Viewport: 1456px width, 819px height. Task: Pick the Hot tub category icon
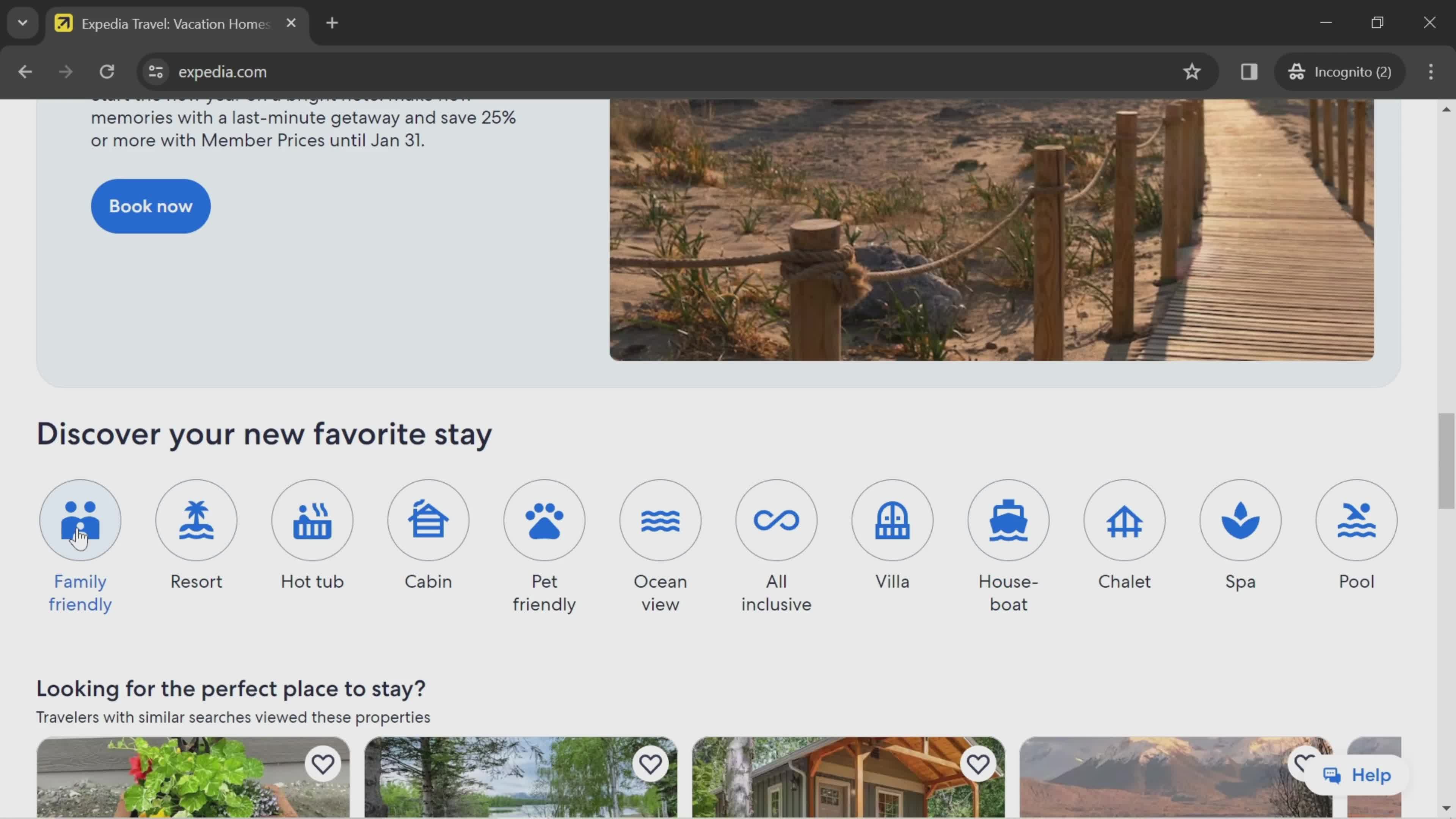tap(312, 520)
